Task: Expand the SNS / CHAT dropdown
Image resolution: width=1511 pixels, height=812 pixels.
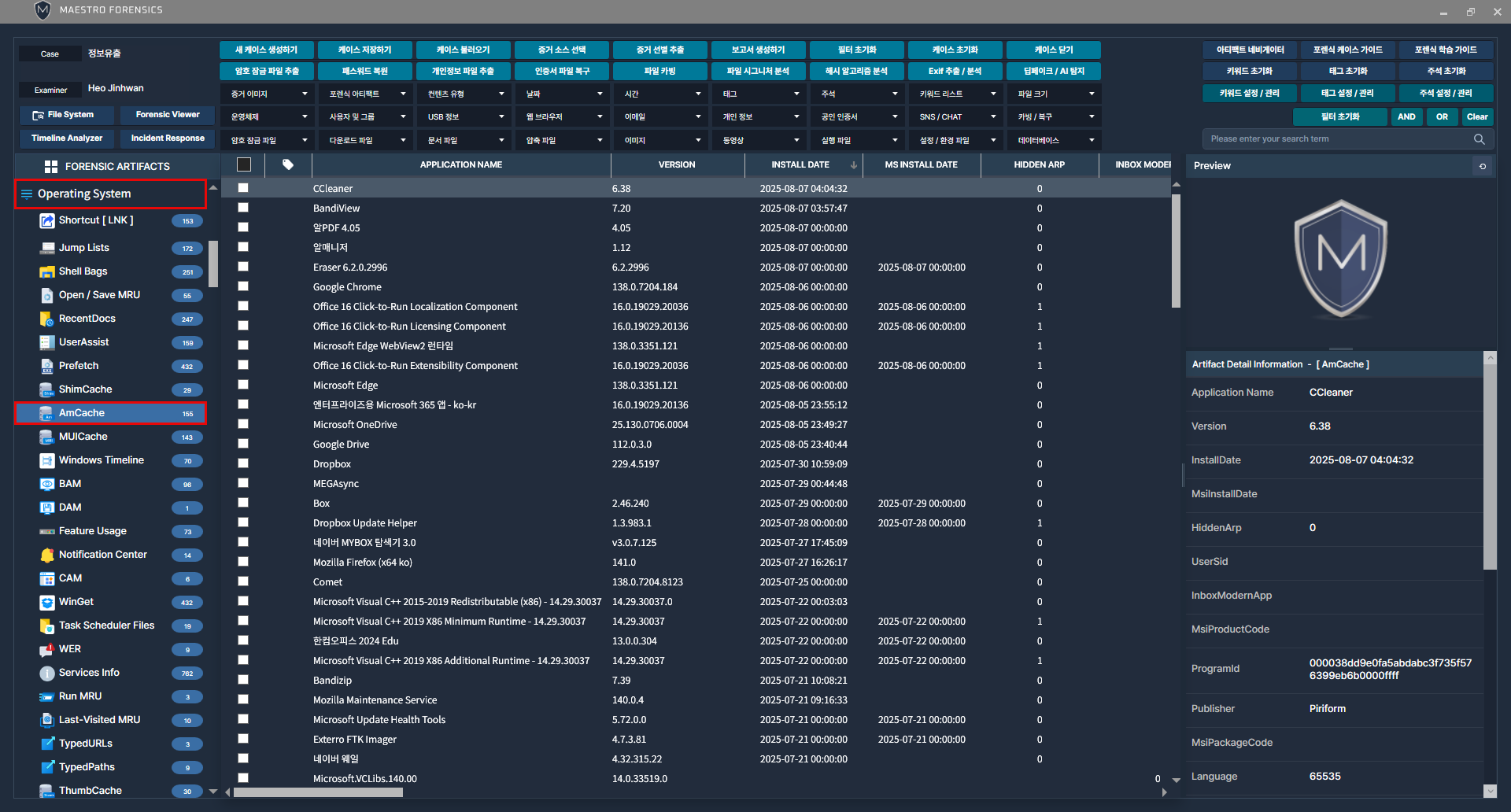Action: point(956,117)
